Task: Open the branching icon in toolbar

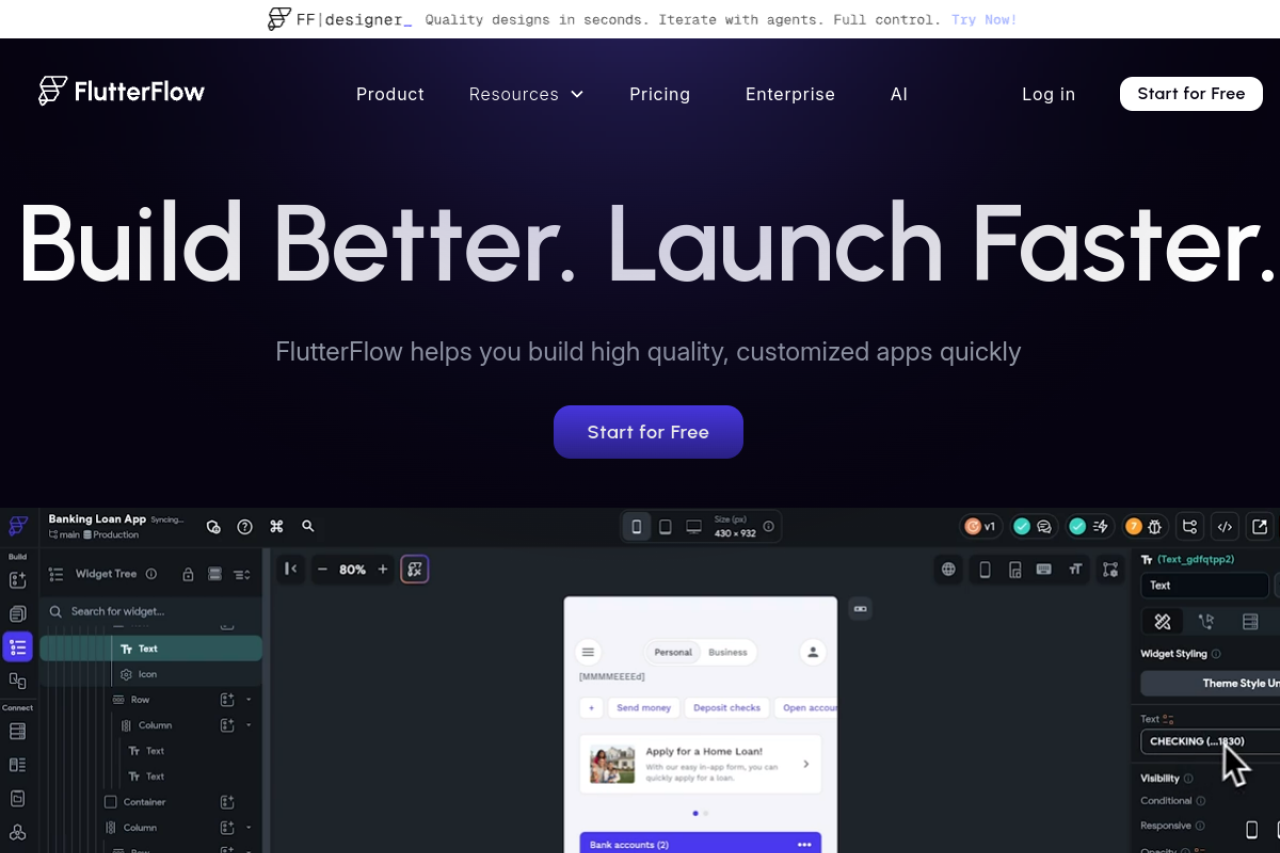Action: 1189,526
